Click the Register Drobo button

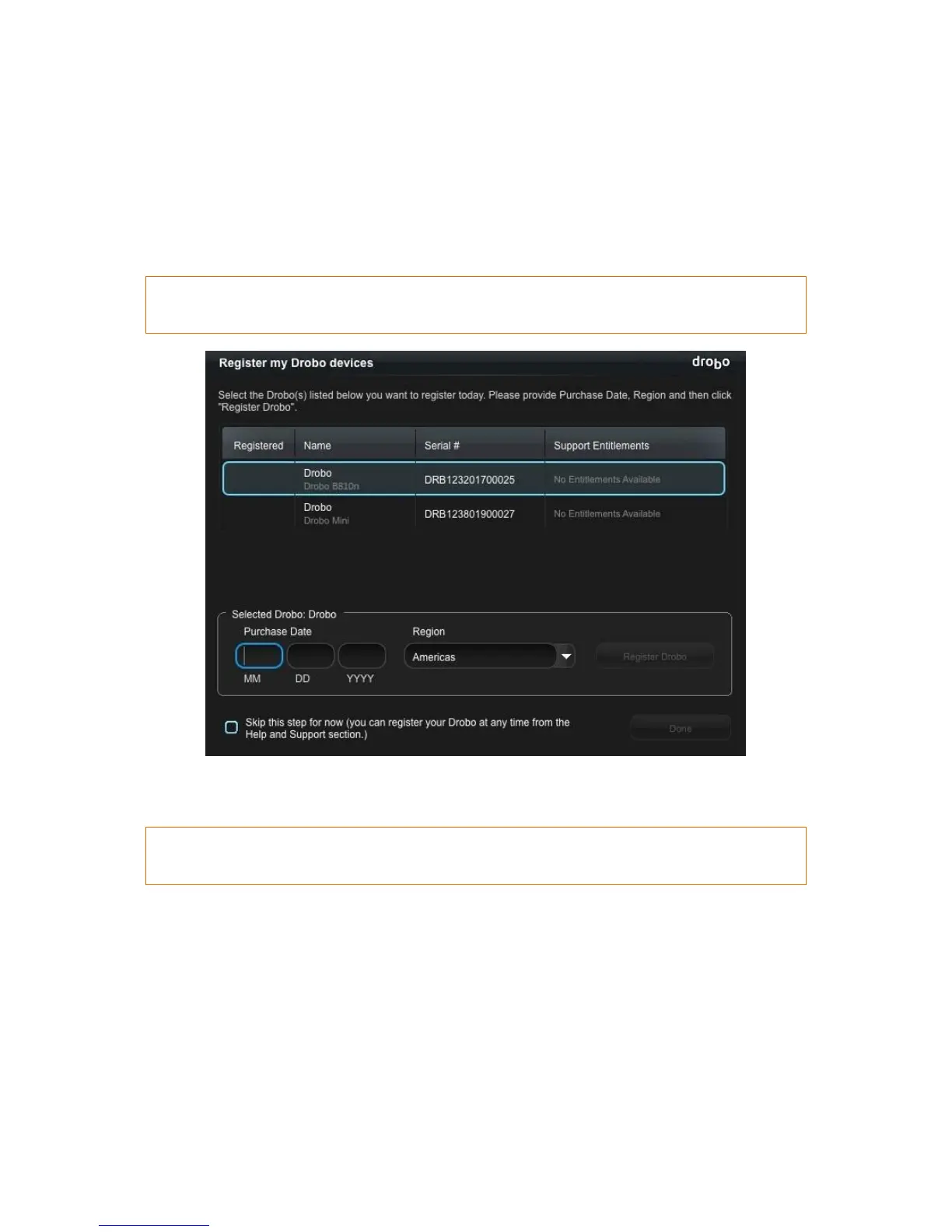point(655,656)
